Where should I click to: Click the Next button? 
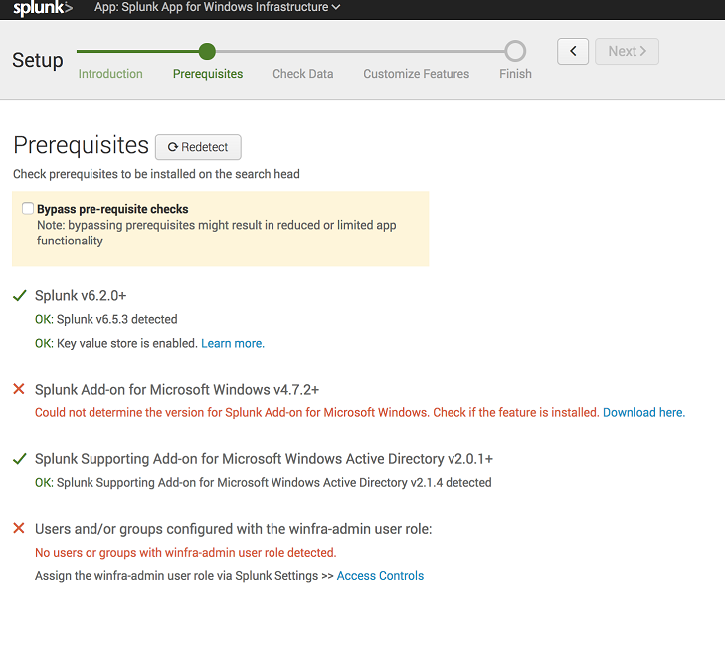click(x=627, y=51)
